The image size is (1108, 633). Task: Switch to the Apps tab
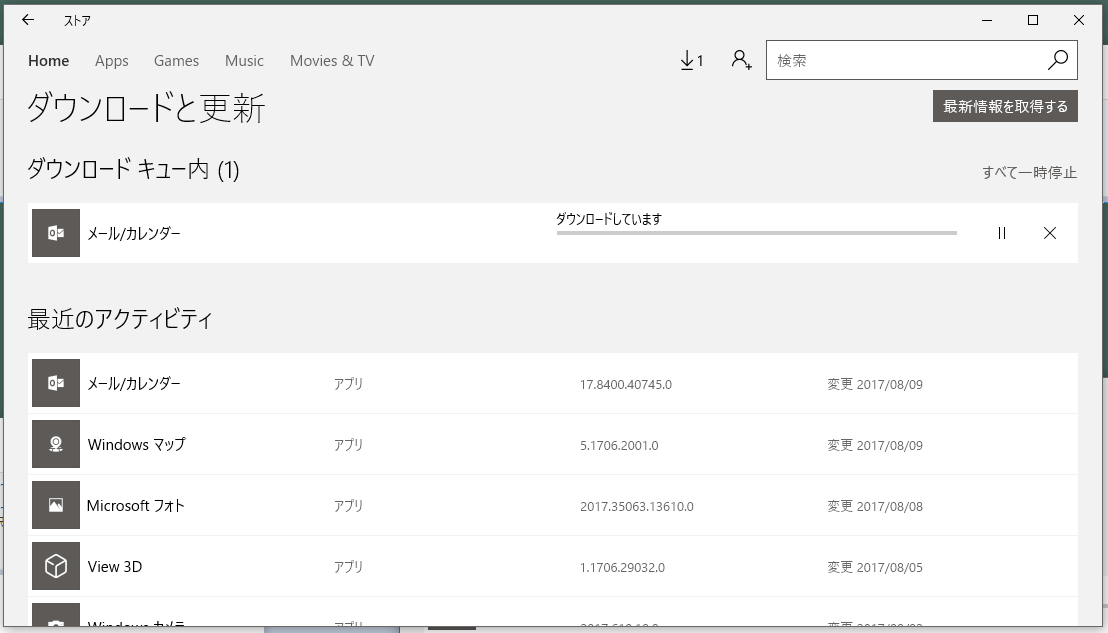(x=112, y=61)
